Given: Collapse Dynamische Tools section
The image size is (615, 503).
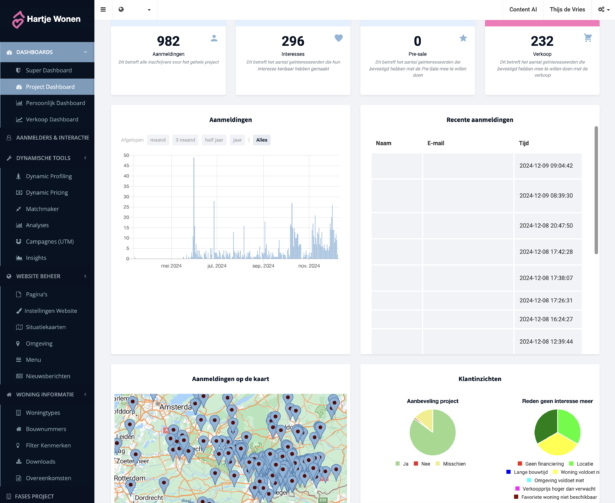Looking at the screenshot, I should [47, 158].
